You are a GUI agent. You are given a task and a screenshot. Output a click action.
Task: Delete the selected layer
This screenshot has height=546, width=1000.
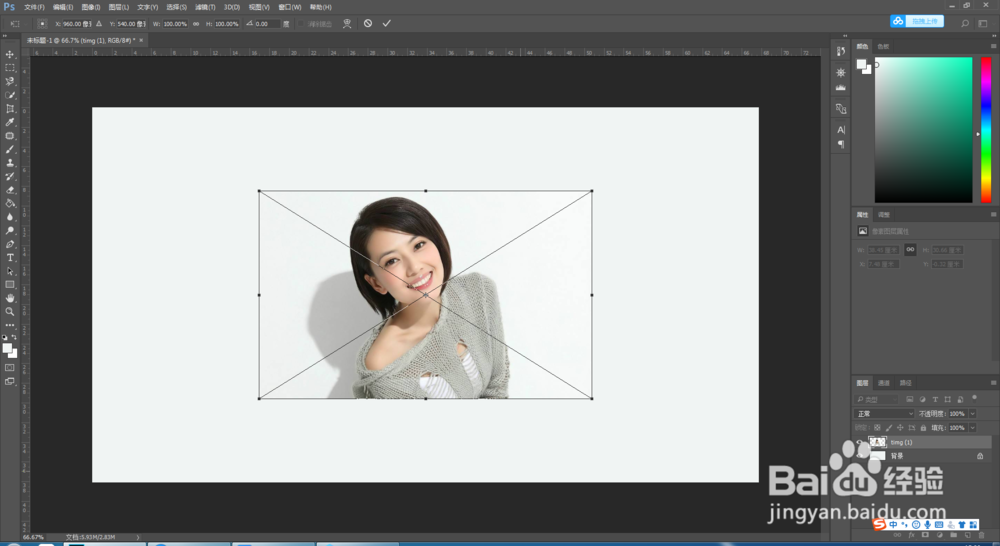tap(982, 535)
